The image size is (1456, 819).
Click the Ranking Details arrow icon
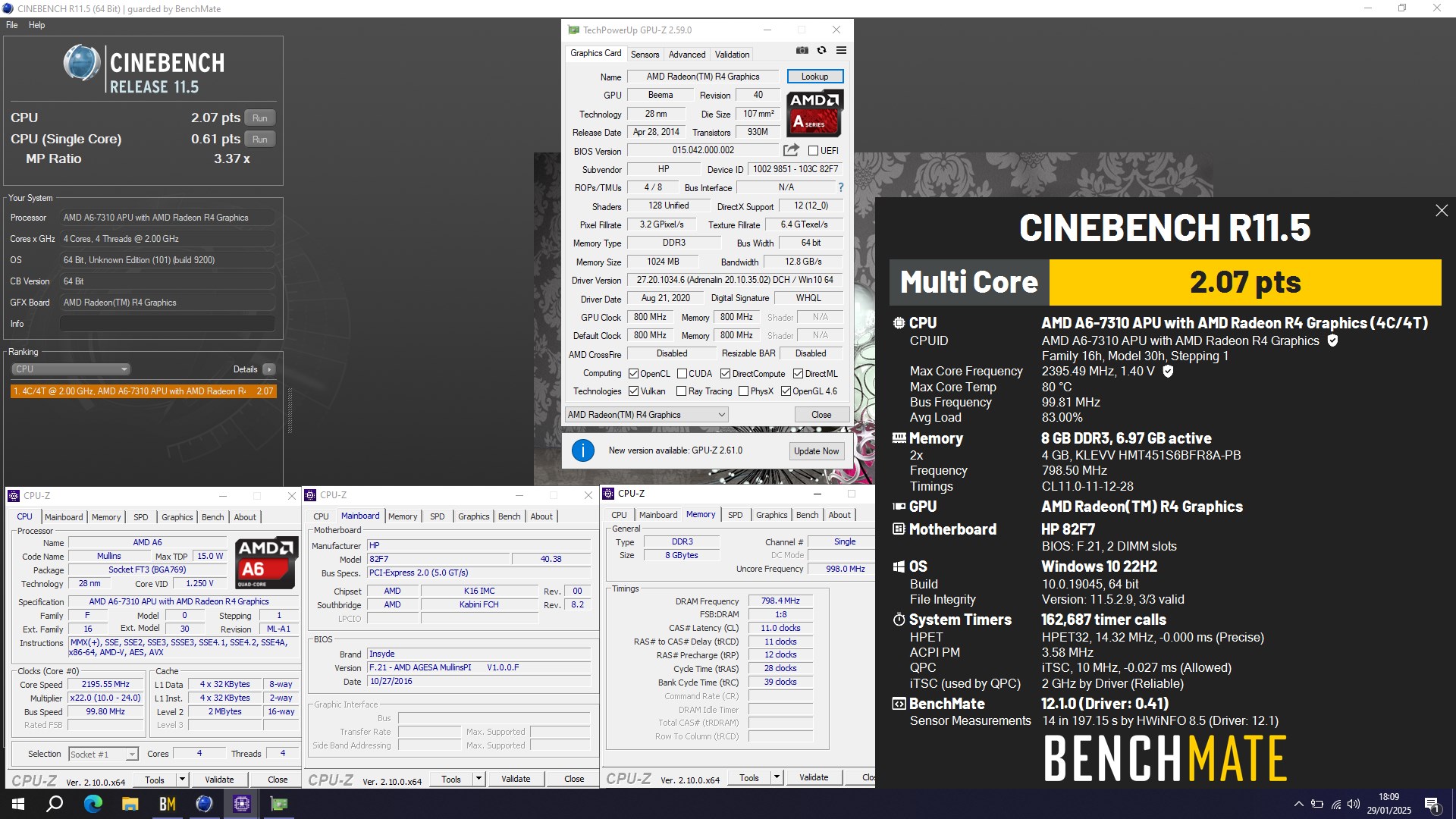point(268,369)
